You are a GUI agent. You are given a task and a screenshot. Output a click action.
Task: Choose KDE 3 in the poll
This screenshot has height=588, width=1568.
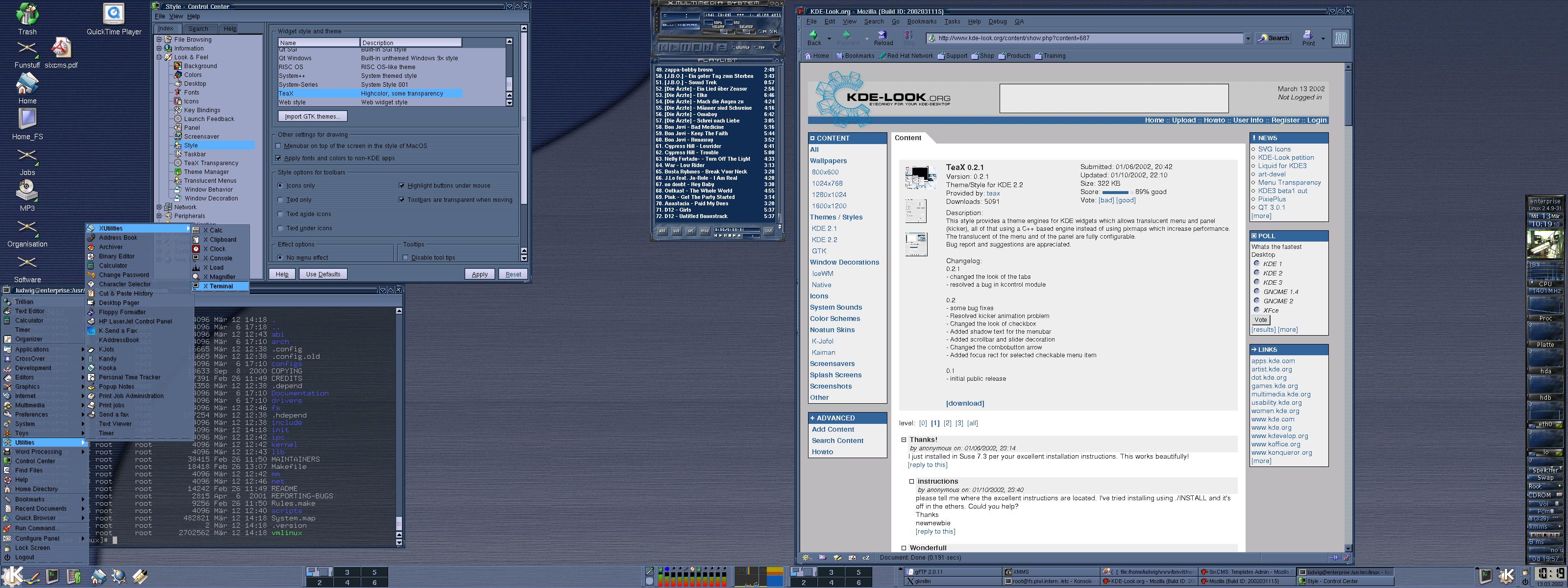(x=1256, y=282)
